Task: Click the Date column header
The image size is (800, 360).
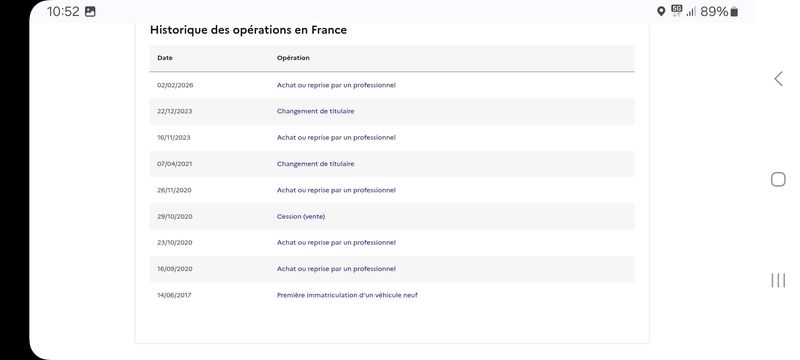Action: tap(165, 58)
